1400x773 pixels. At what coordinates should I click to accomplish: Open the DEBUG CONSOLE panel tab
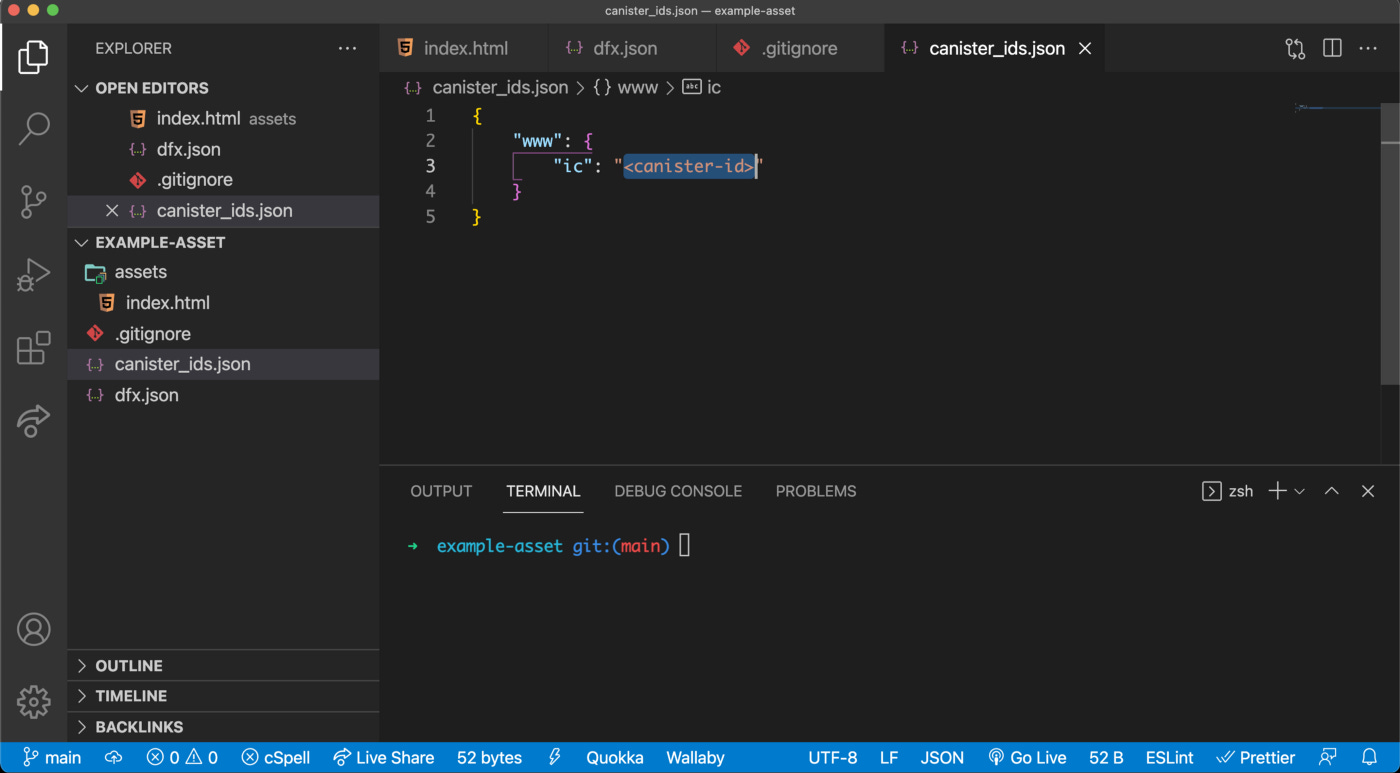(x=678, y=491)
